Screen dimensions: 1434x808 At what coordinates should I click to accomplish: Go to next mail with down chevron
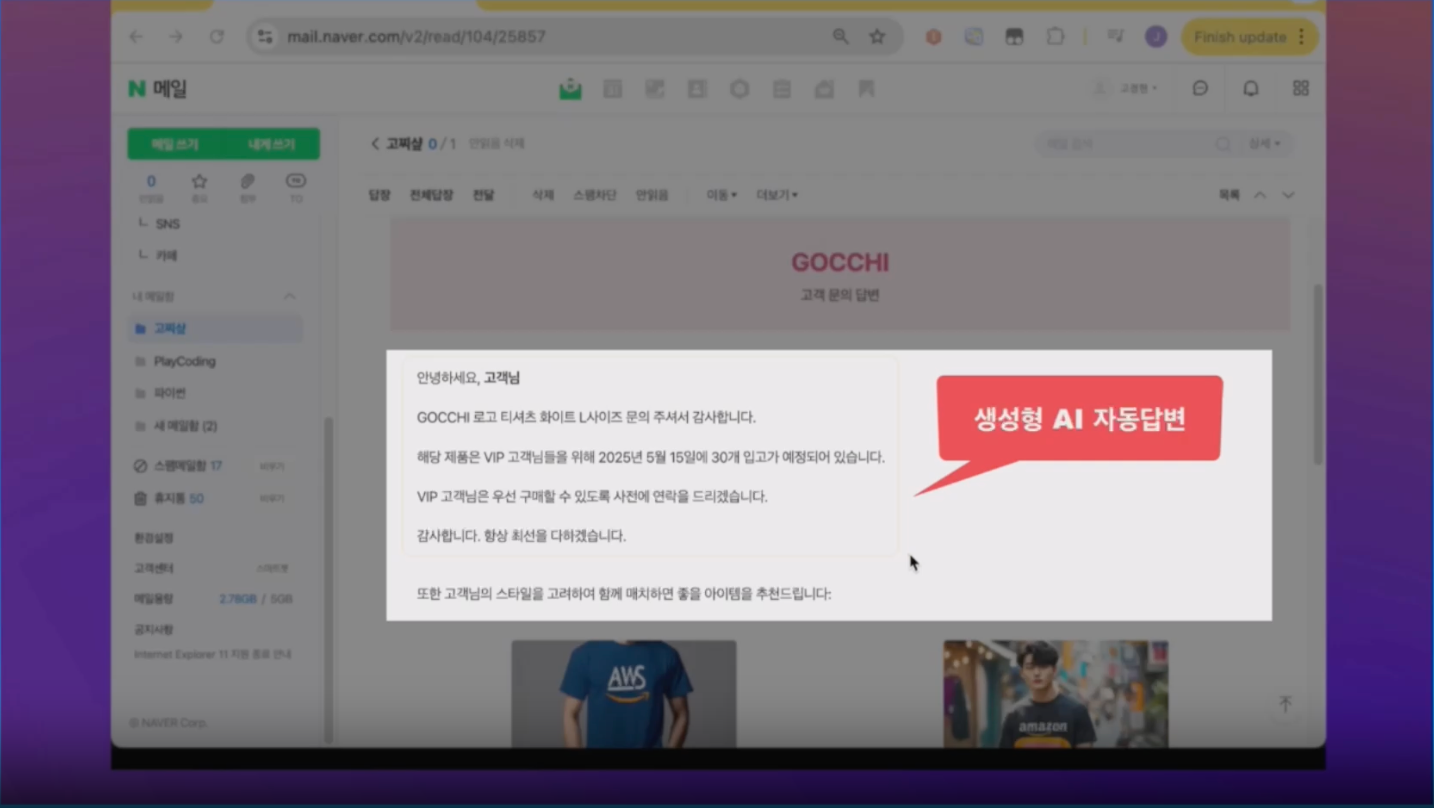point(1288,195)
